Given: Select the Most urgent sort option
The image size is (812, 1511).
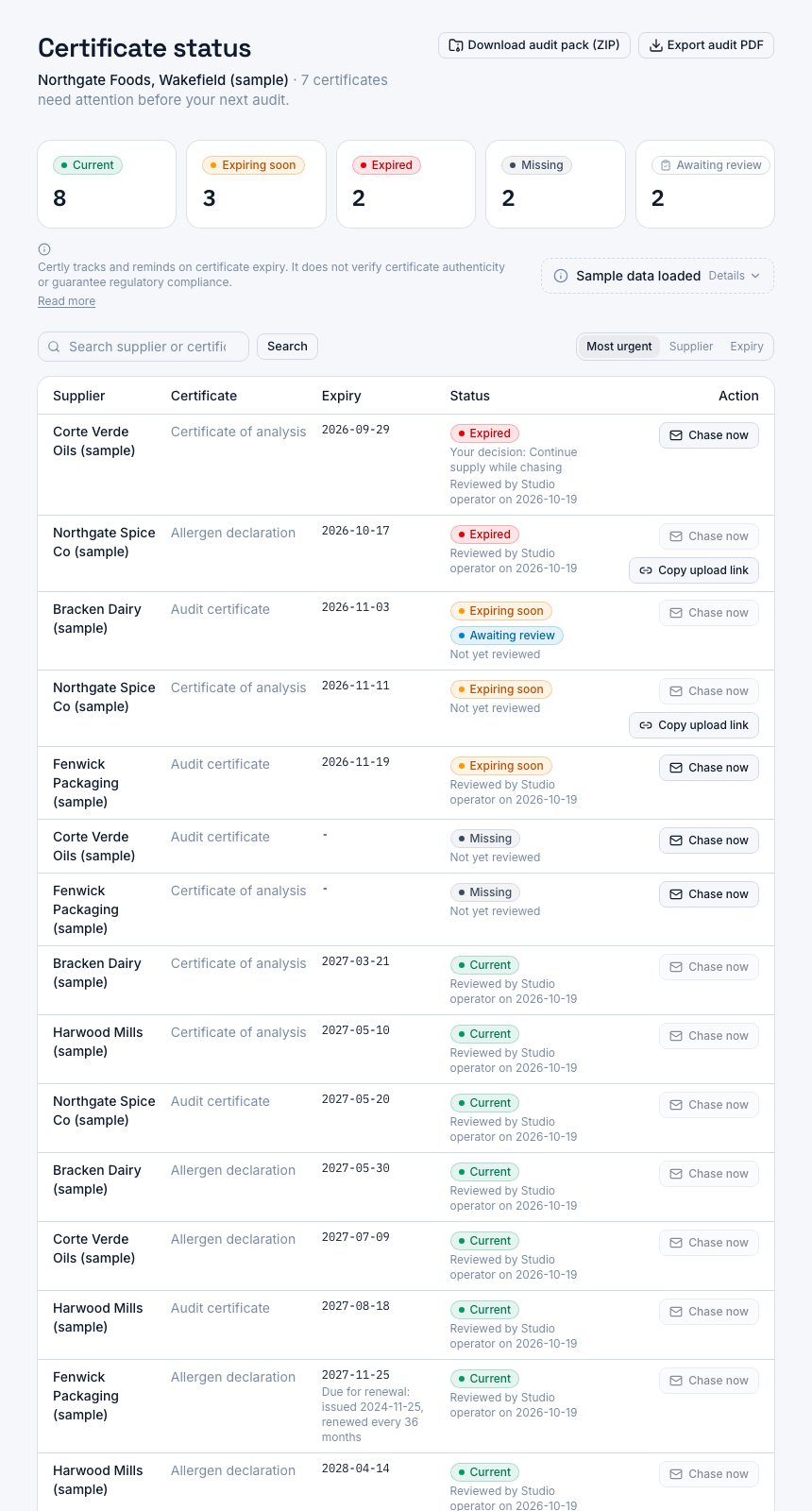Looking at the screenshot, I should (x=618, y=347).
